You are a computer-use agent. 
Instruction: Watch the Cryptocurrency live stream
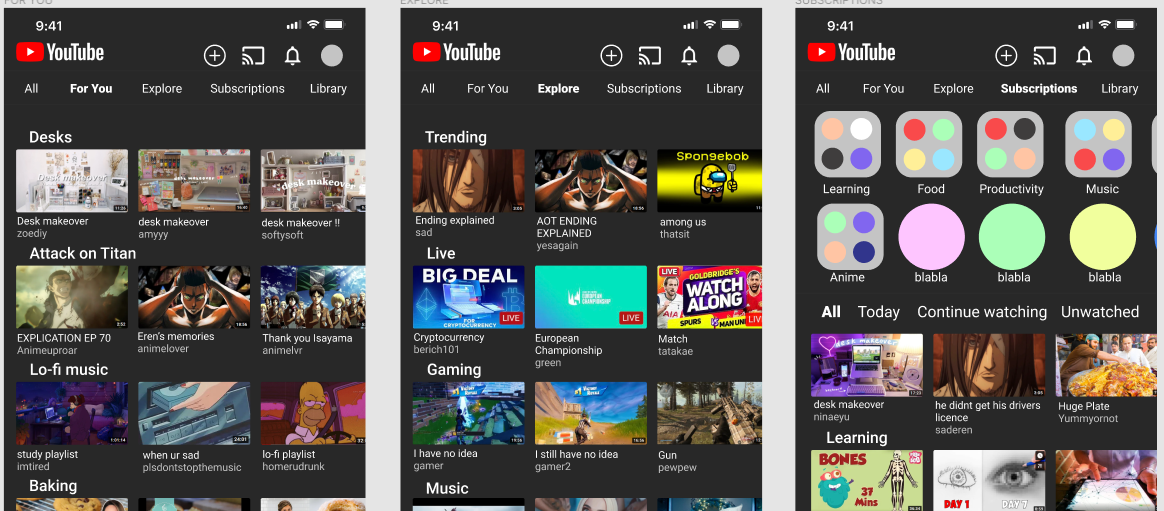click(468, 297)
